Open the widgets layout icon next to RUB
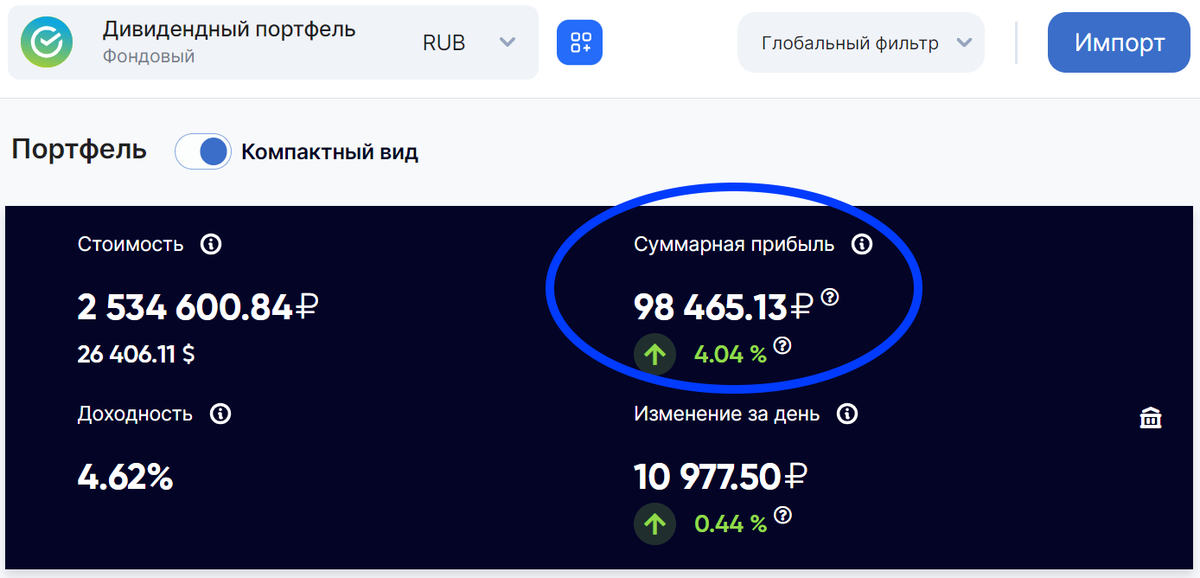 pyautogui.click(x=580, y=42)
